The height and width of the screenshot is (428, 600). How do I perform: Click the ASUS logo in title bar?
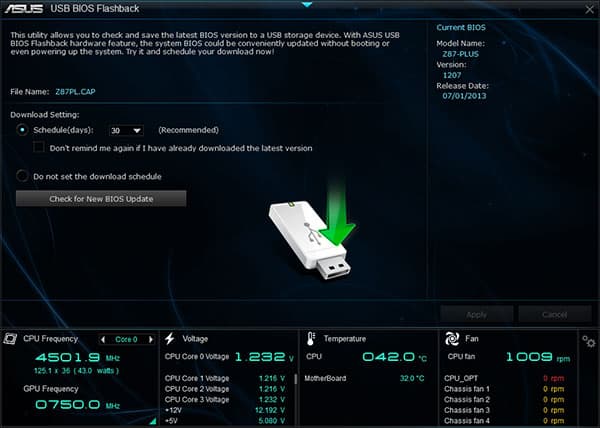(24, 8)
